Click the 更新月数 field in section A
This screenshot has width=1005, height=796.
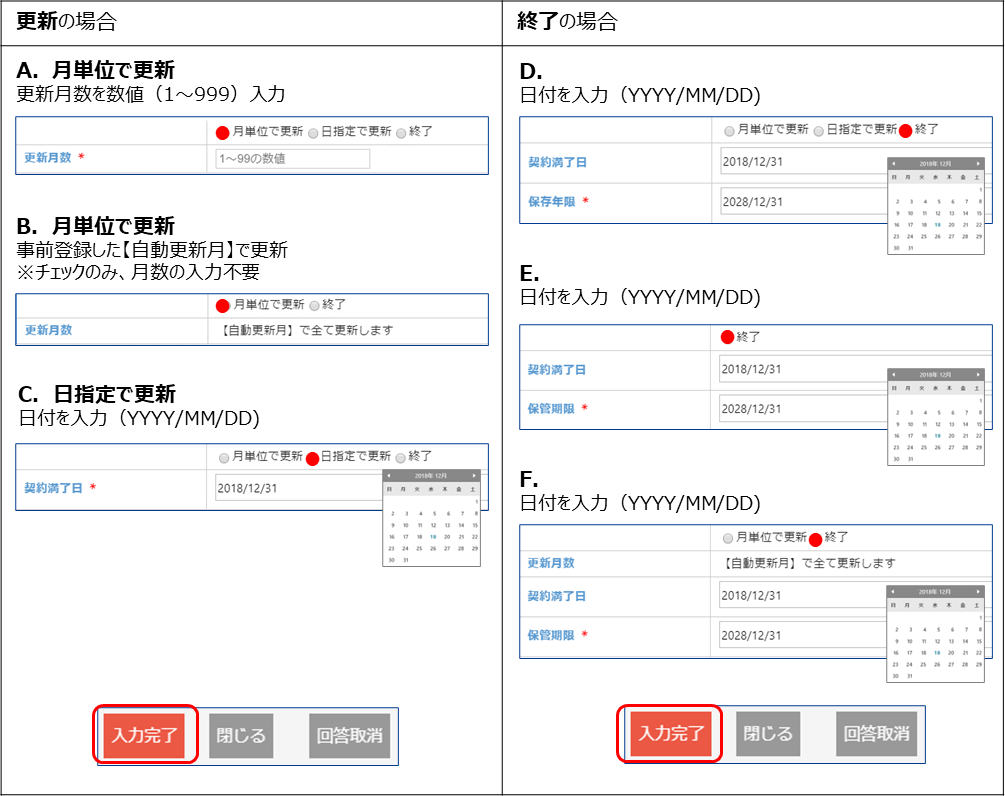(x=292, y=158)
